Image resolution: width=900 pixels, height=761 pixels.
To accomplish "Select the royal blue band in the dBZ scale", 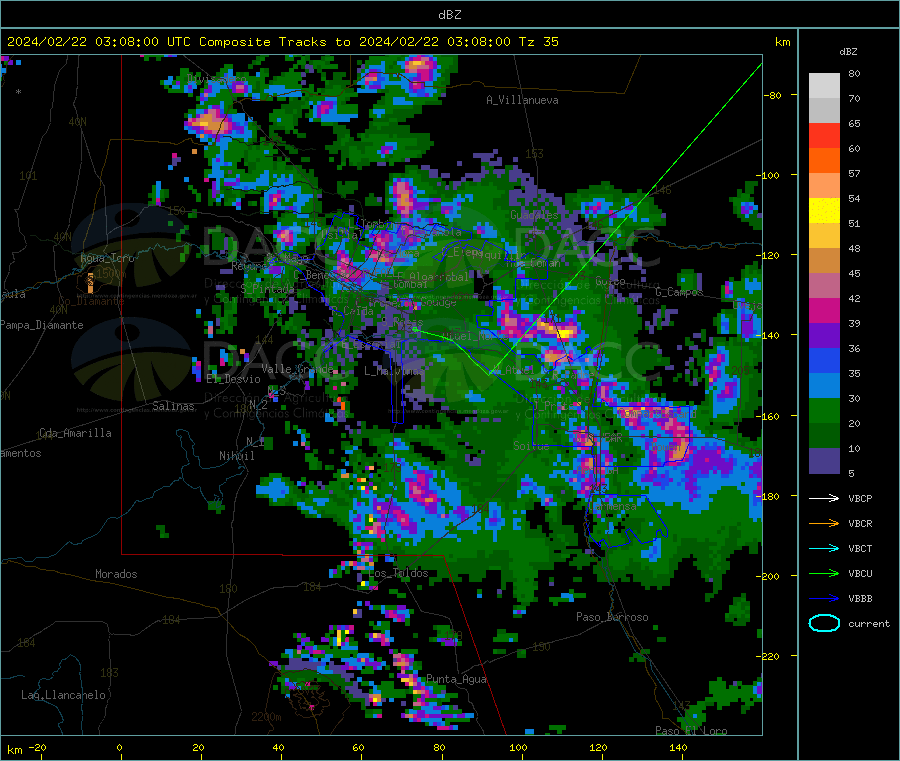I will pos(824,360).
